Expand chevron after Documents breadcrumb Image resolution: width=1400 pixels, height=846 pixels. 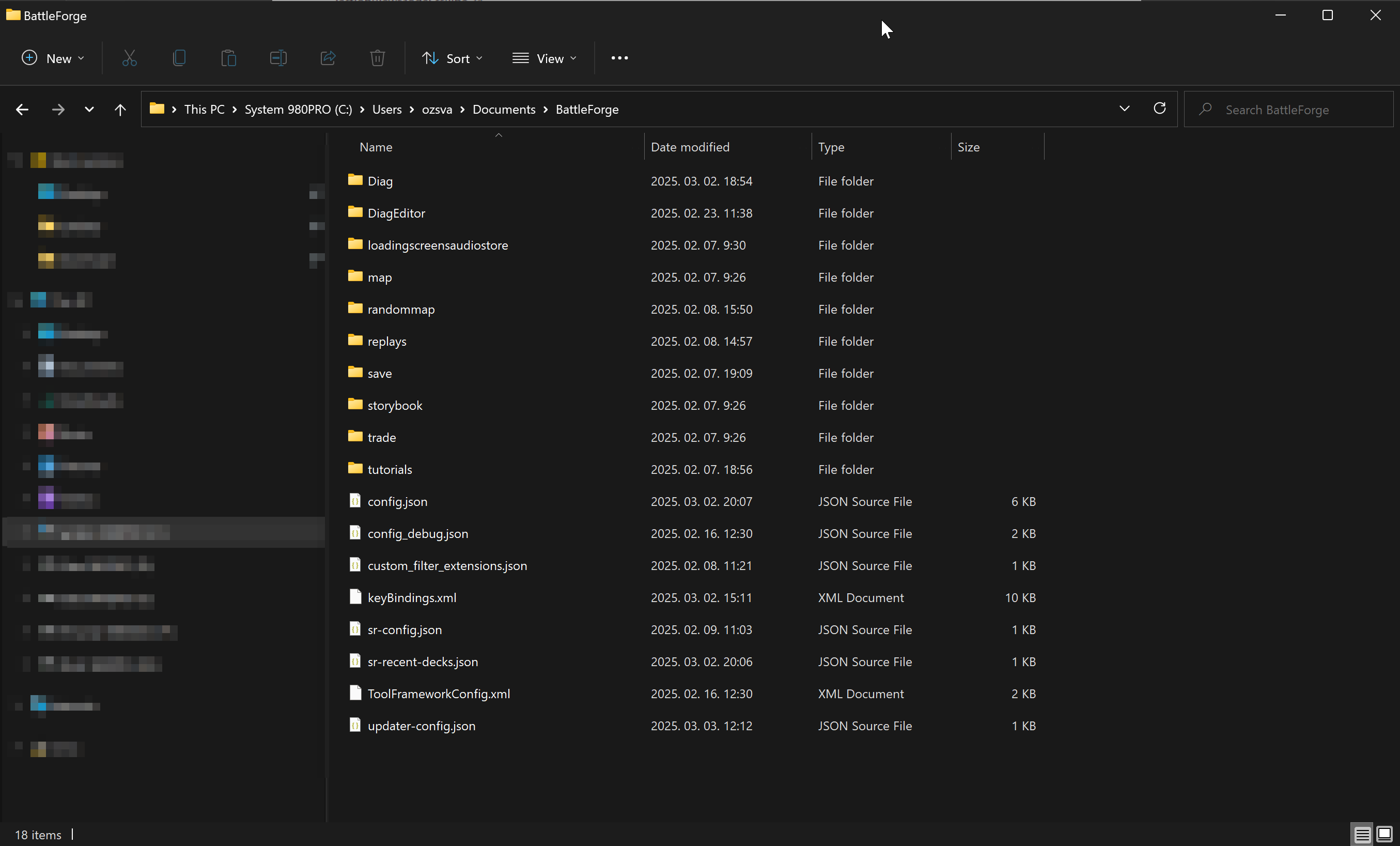pos(546,109)
